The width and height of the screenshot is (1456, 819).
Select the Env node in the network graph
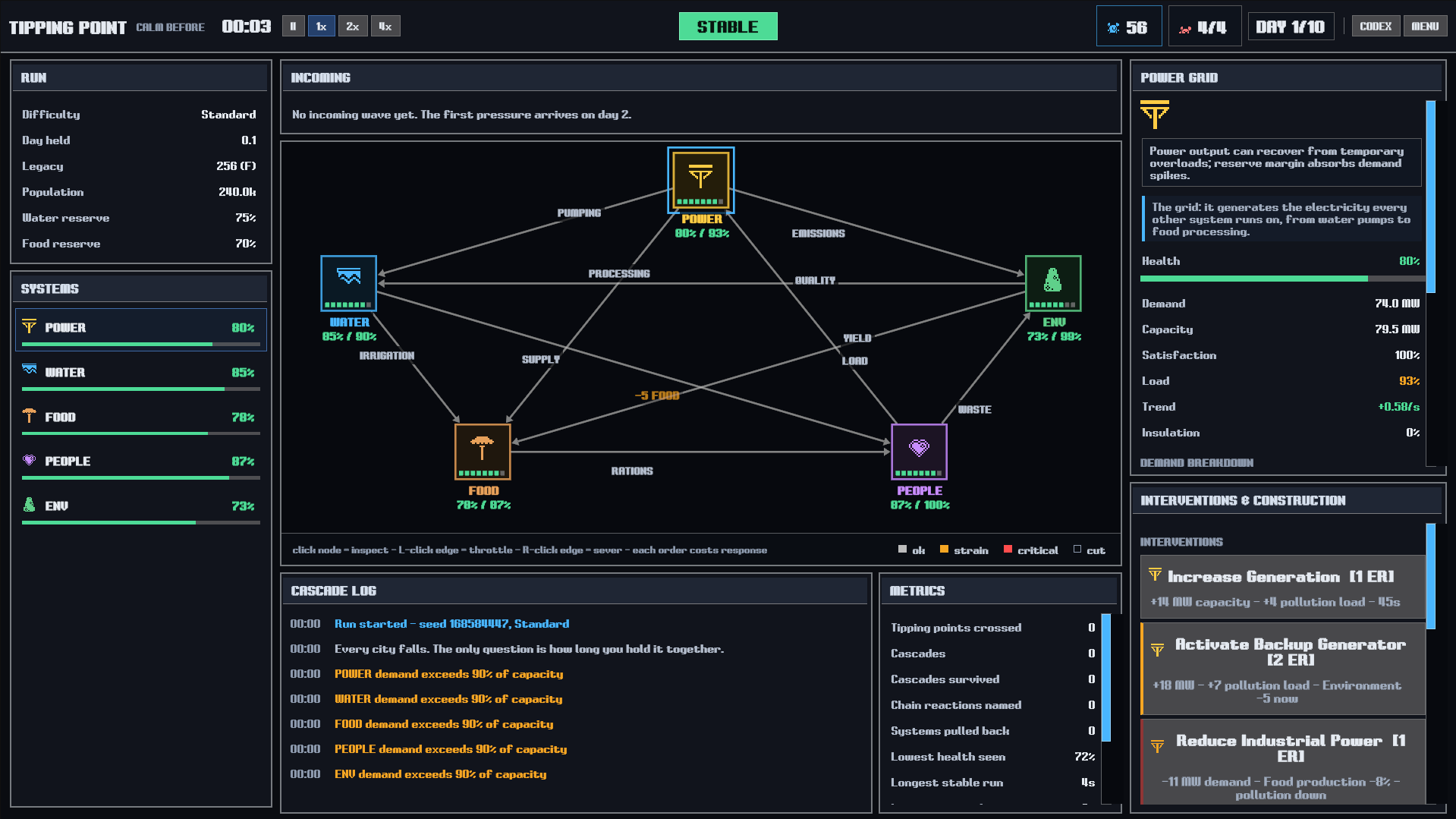pos(1052,283)
